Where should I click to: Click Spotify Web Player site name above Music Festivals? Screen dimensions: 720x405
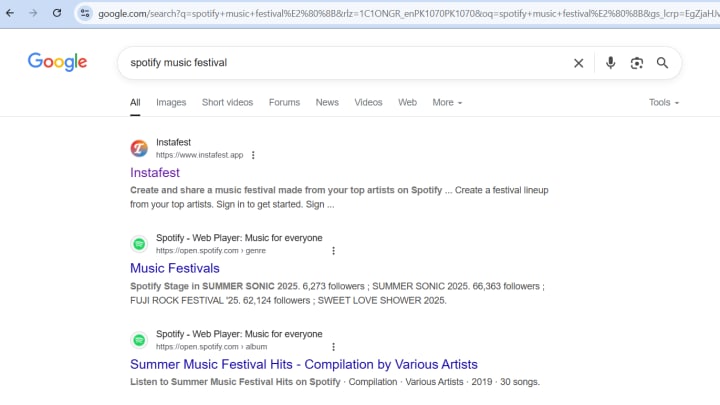pos(239,238)
